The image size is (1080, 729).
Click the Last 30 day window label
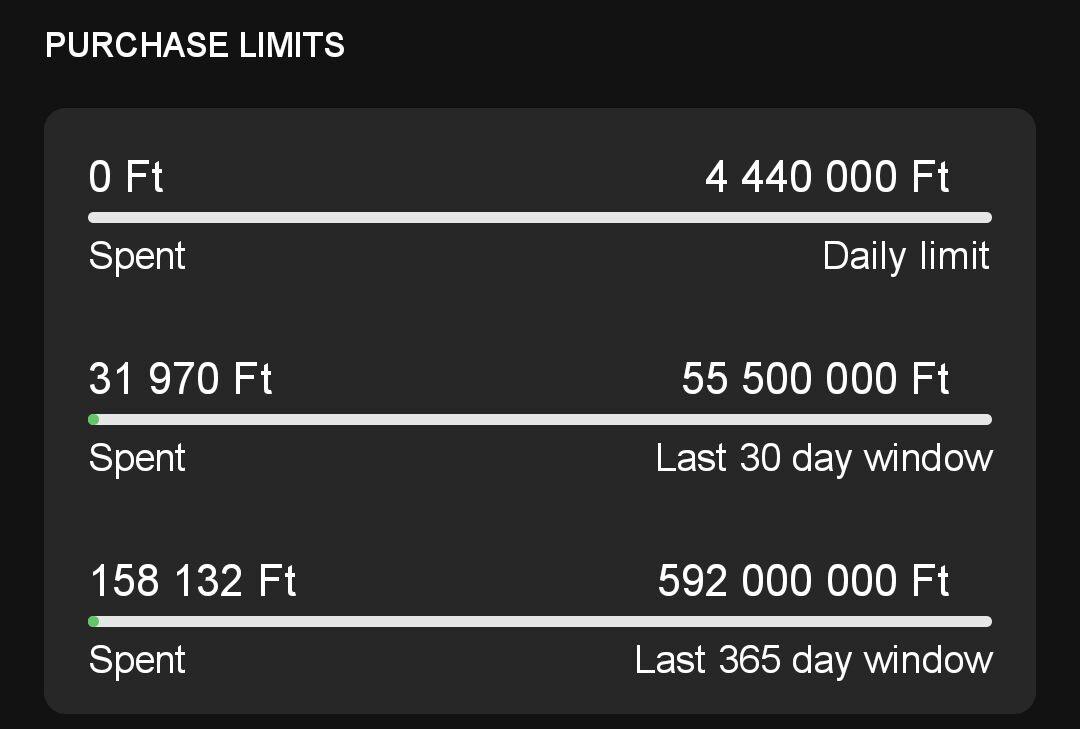pyautogui.click(x=824, y=458)
